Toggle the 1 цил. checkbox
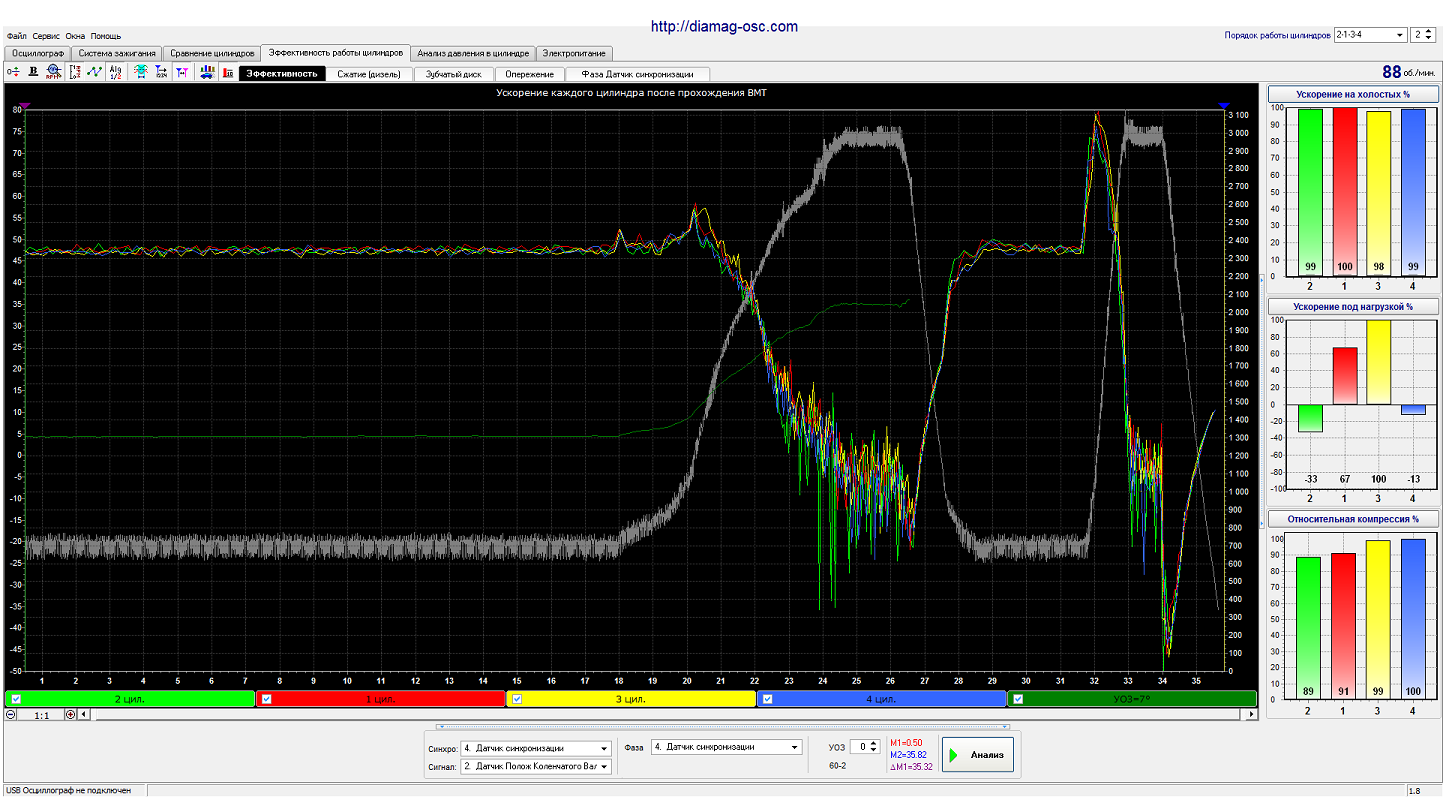 (x=267, y=699)
